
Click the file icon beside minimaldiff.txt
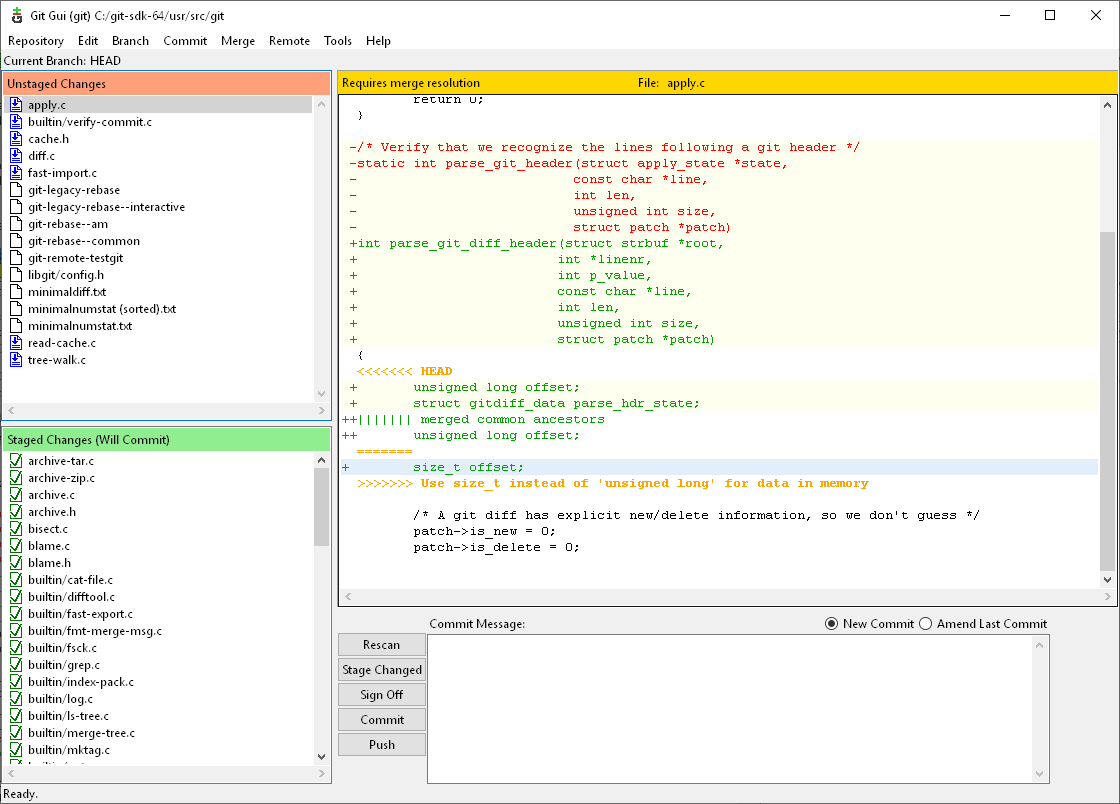point(16,292)
